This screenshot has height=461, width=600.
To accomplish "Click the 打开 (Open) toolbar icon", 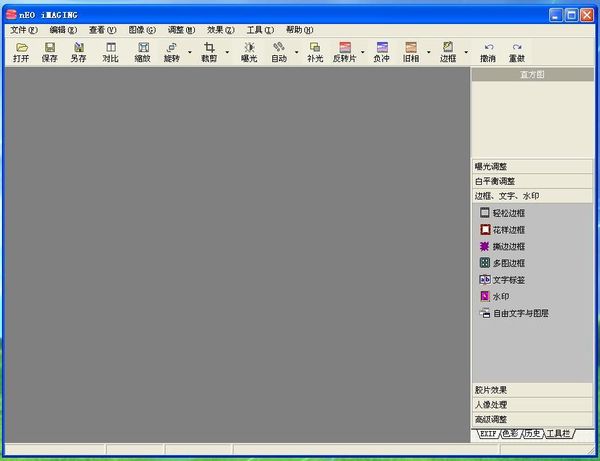I will coord(21,52).
